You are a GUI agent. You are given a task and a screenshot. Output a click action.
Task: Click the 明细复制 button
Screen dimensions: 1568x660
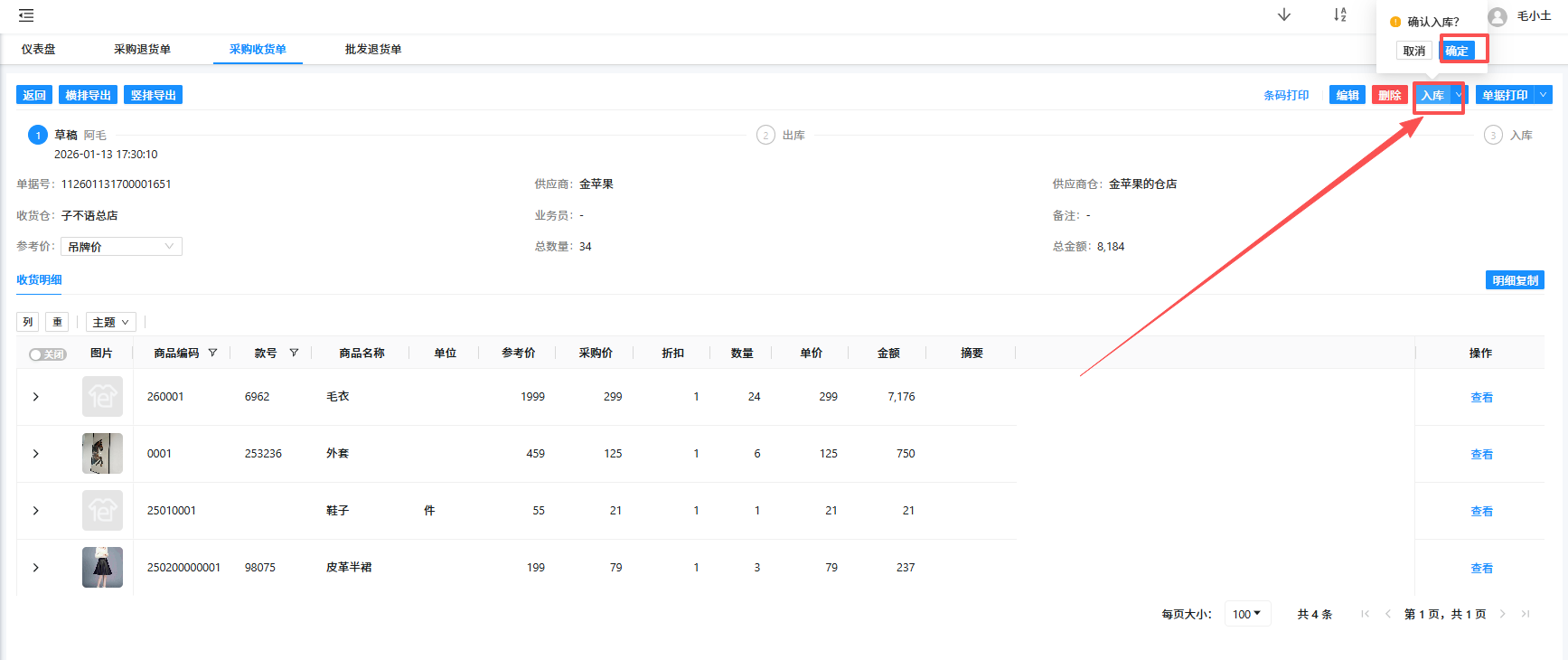1515,280
